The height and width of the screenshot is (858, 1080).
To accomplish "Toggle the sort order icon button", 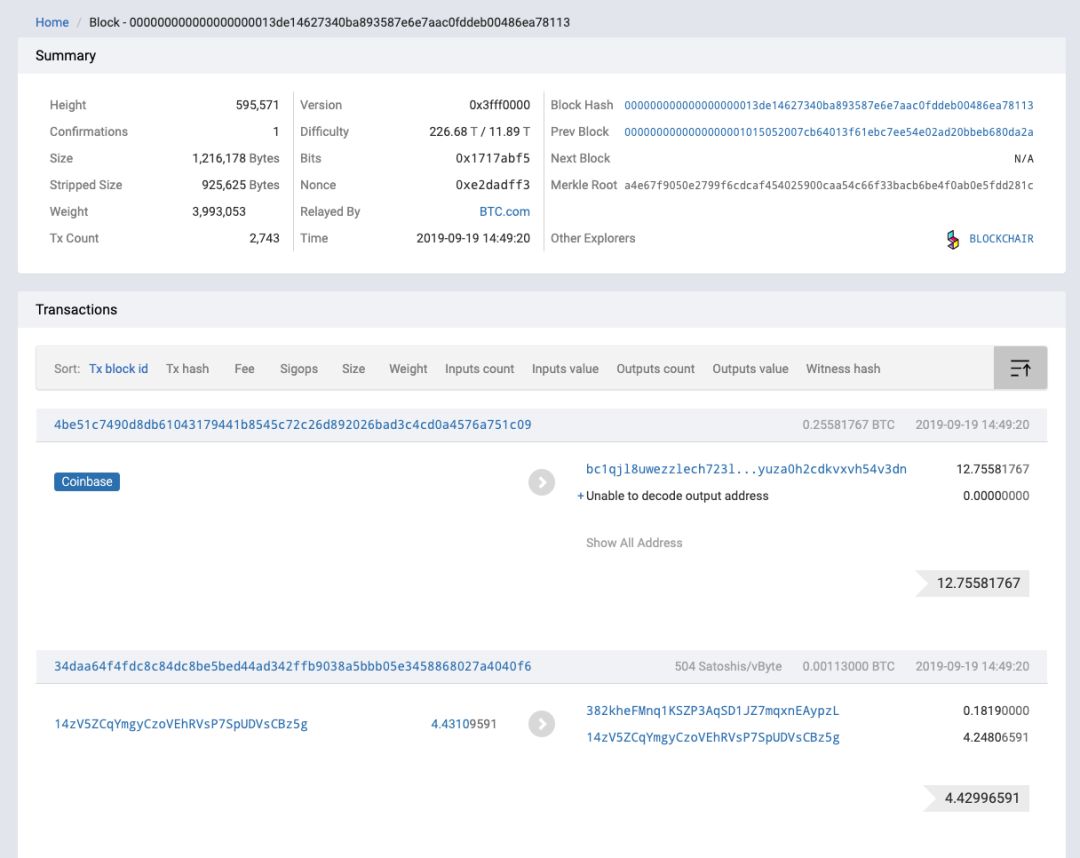I will click(x=1020, y=368).
